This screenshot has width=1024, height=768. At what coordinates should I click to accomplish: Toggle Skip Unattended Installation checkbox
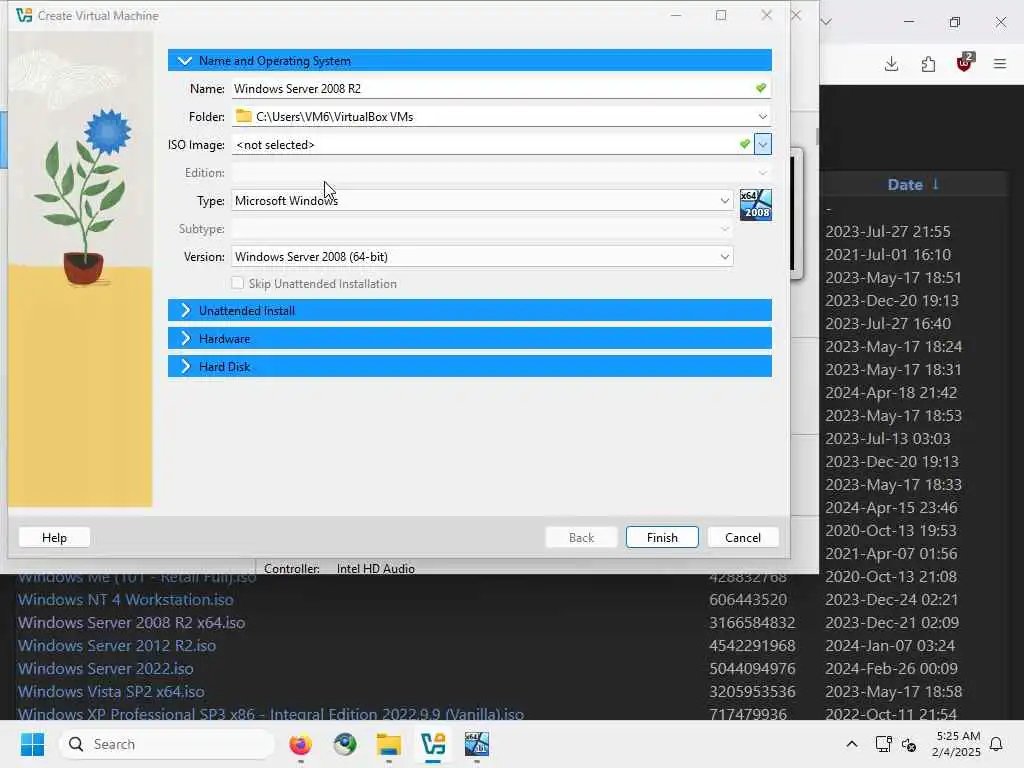pyautogui.click(x=238, y=283)
